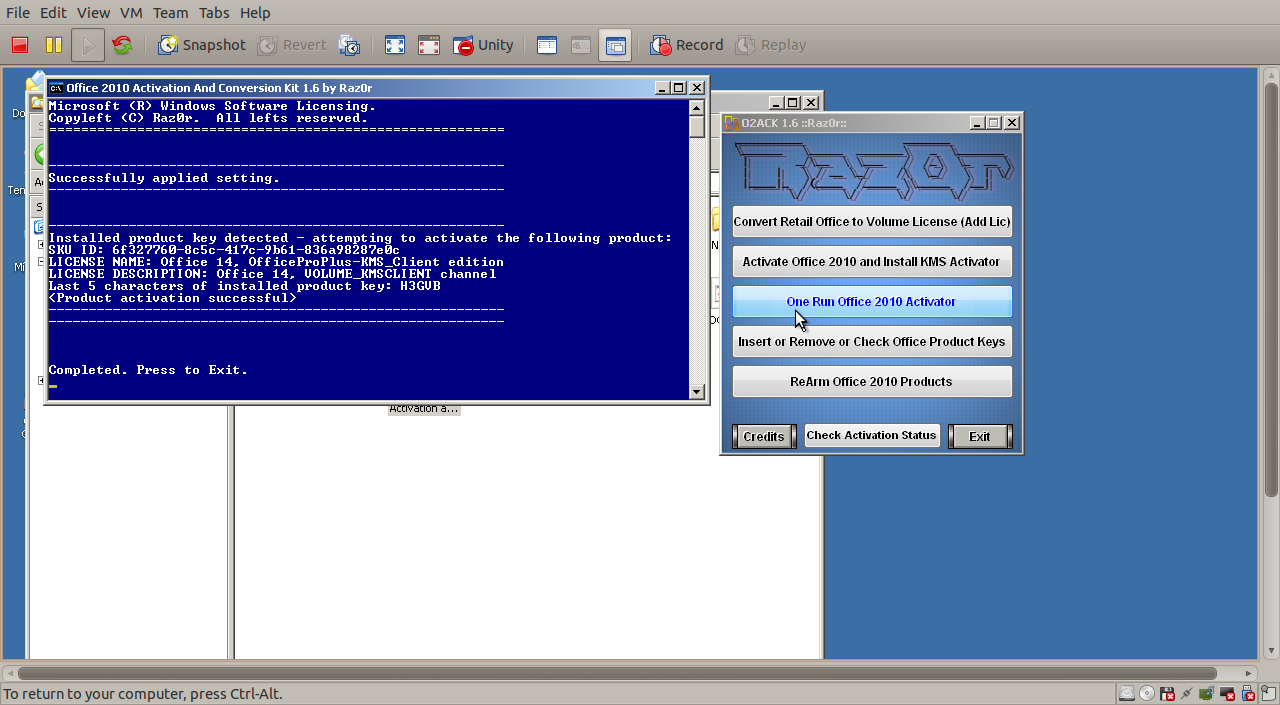
Task: Click ReArm Office 2010 Products
Action: (x=872, y=382)
